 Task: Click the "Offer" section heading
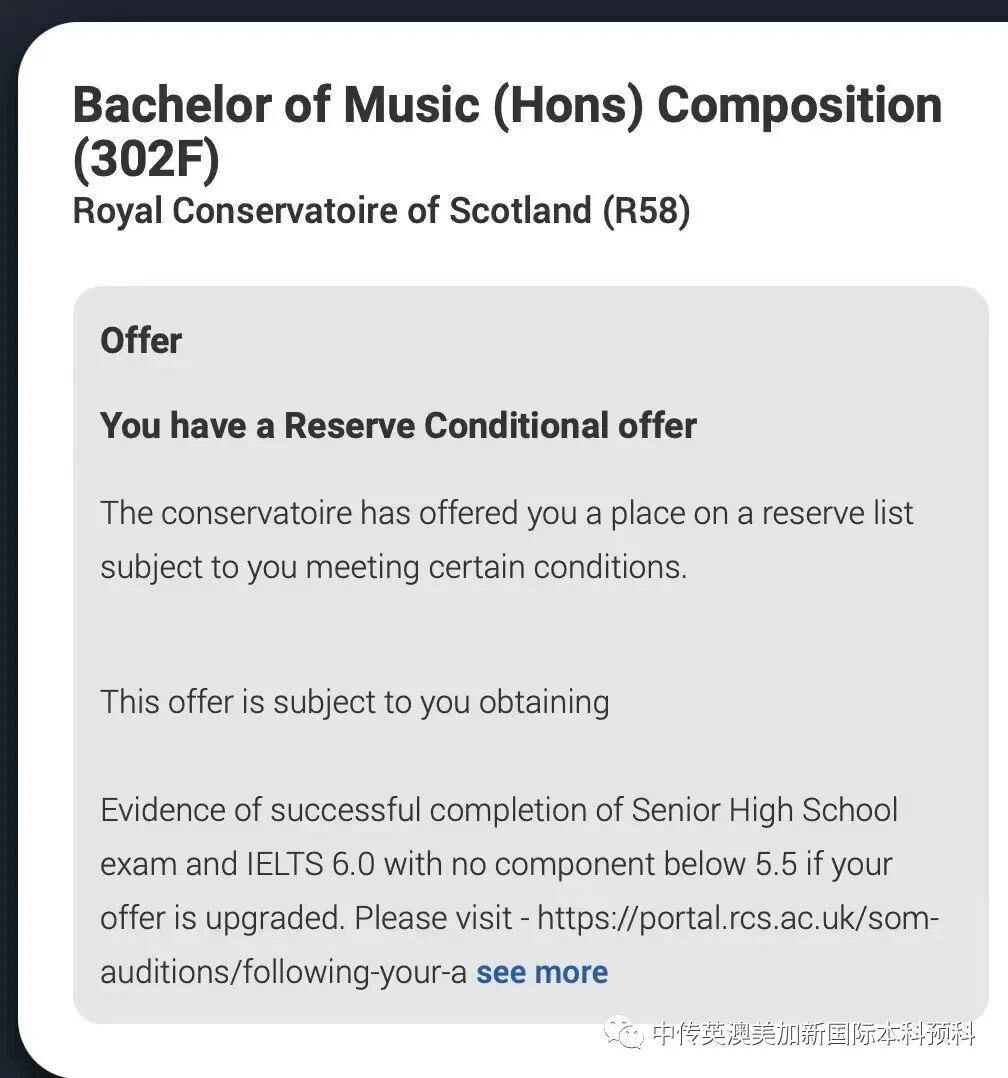[141, 341]
